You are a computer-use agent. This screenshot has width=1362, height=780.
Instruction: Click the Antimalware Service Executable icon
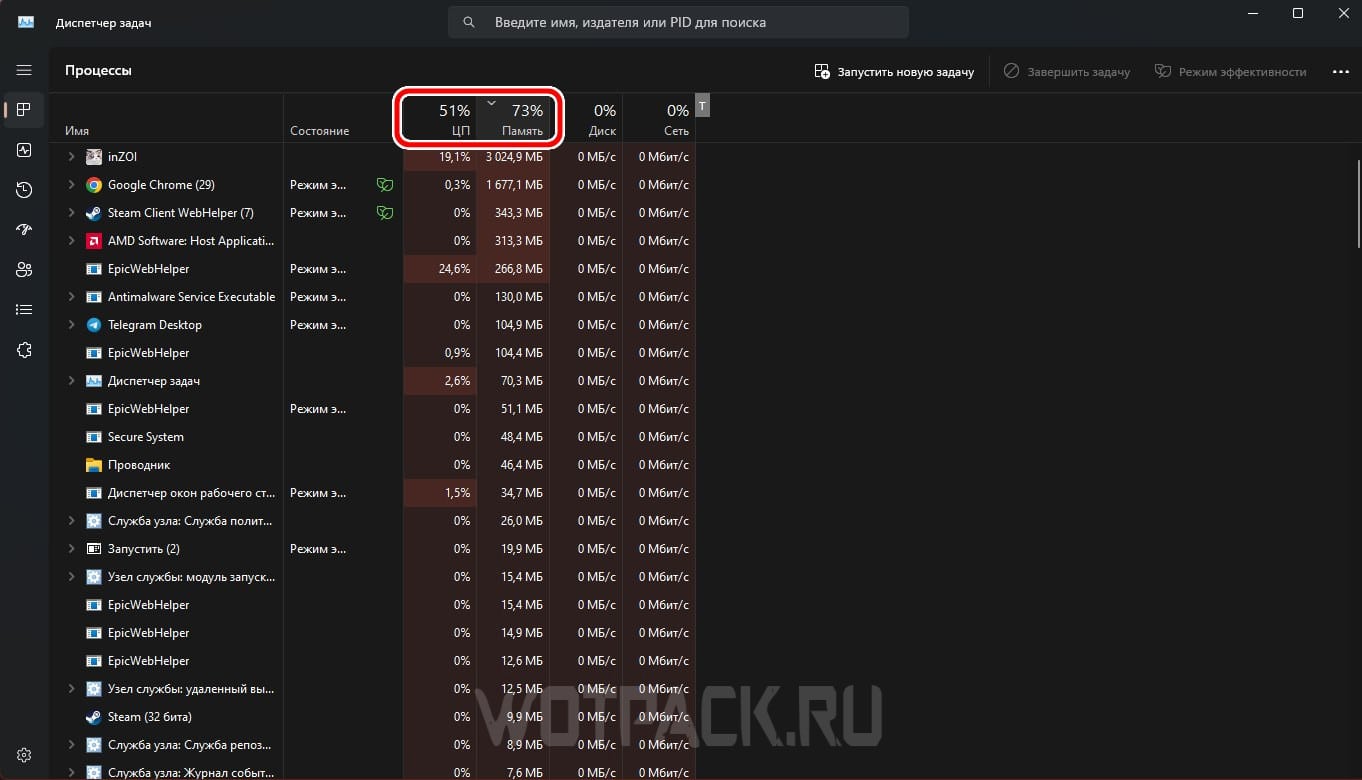coord(94,297)
